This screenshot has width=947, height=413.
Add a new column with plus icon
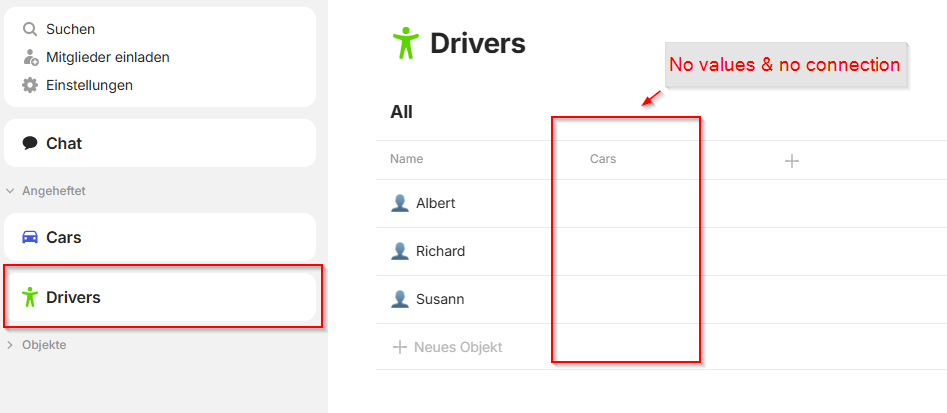pos(791,161)
